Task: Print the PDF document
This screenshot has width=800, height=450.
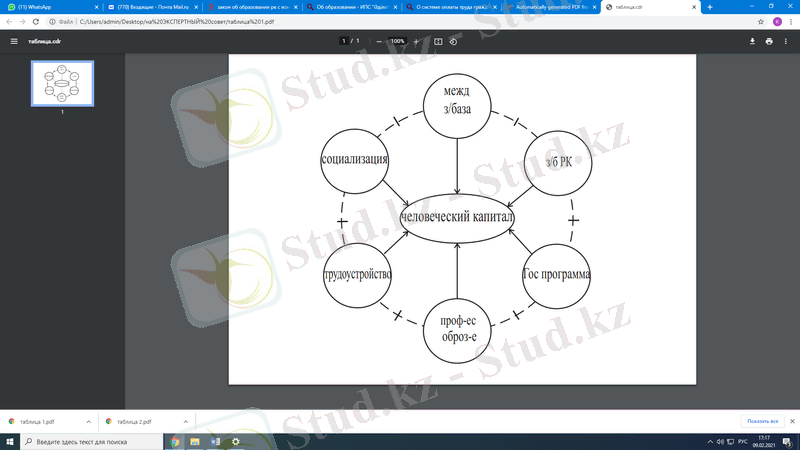Action: click(x=769, y=41)
